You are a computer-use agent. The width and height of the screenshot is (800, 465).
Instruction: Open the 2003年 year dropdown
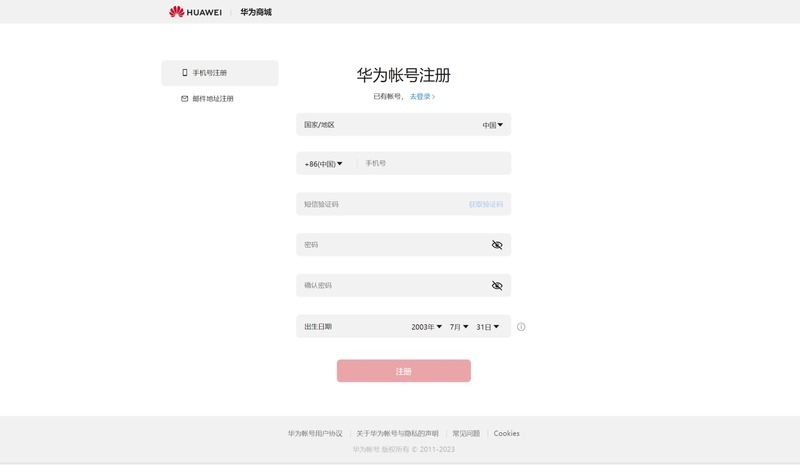point(427,327)
